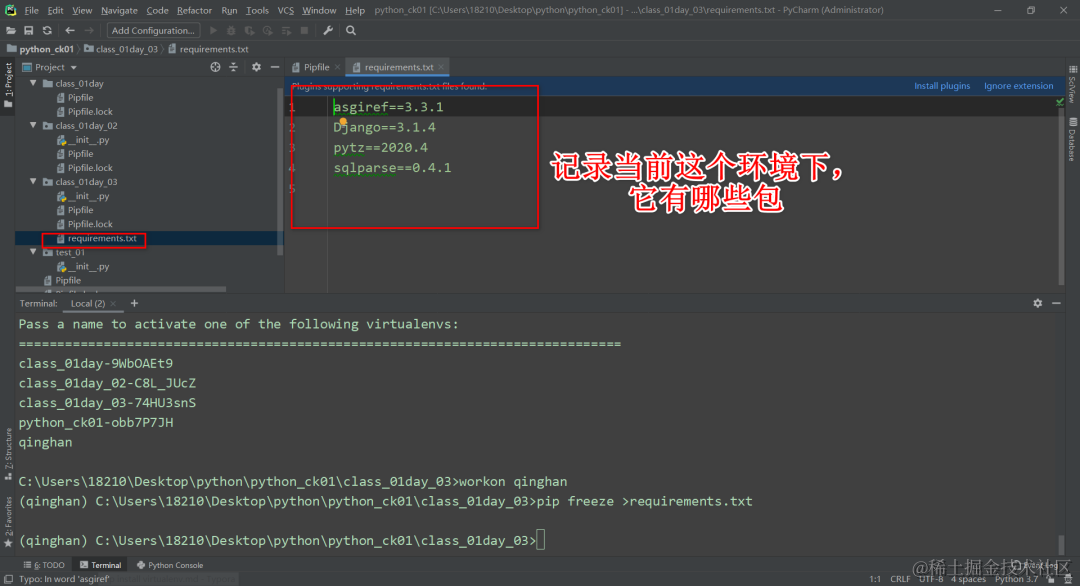Open the VCS menu
The width and height of the screenshot is (1080, 586).
(x=285, y=10)
